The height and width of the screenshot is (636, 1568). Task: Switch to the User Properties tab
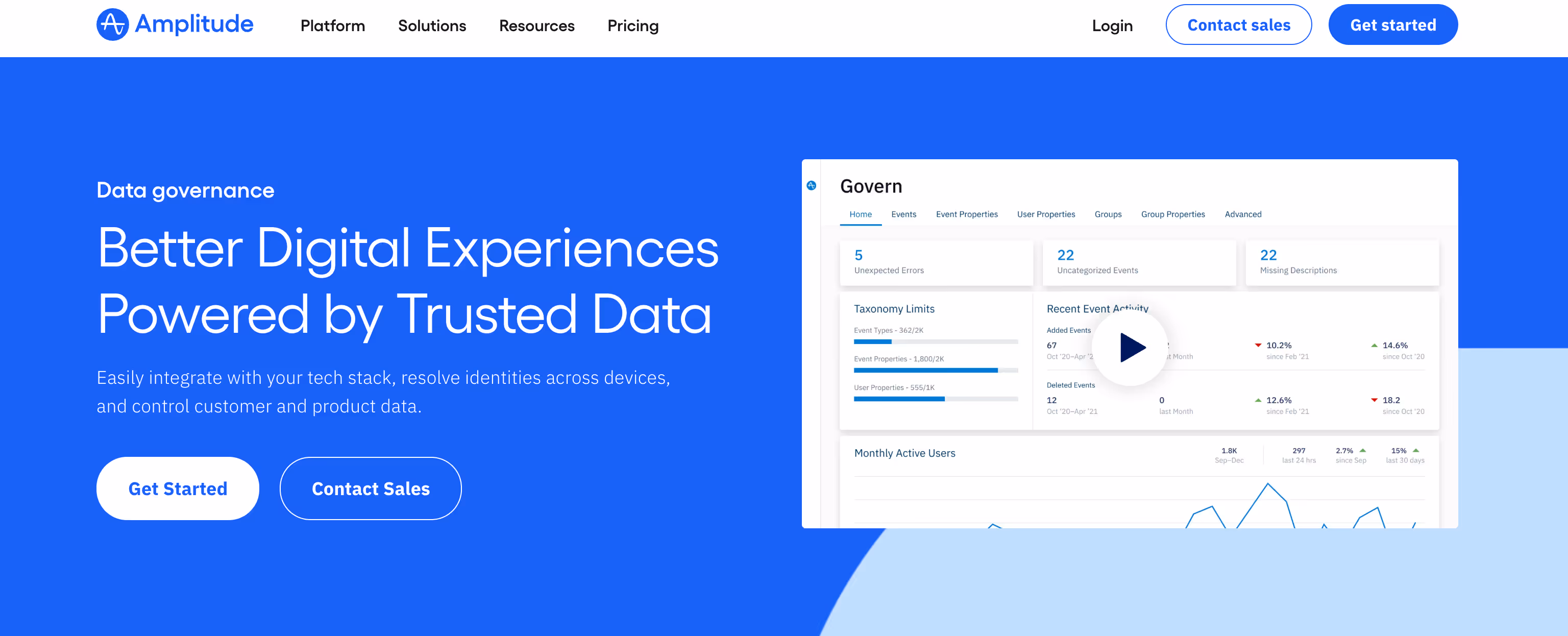tap(1046, 214)
